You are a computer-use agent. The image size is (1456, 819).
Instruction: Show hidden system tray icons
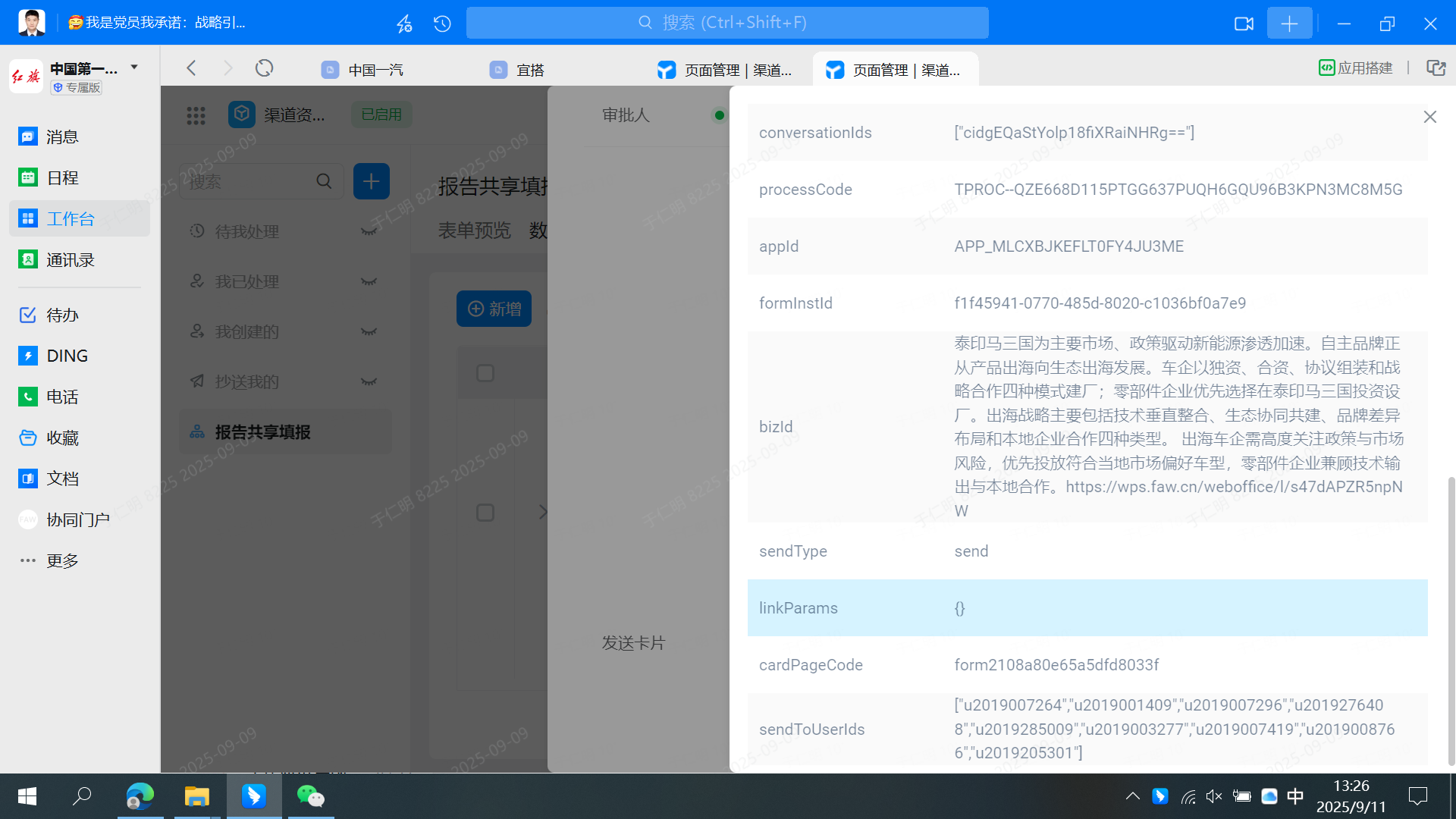tap(1132, 796)
